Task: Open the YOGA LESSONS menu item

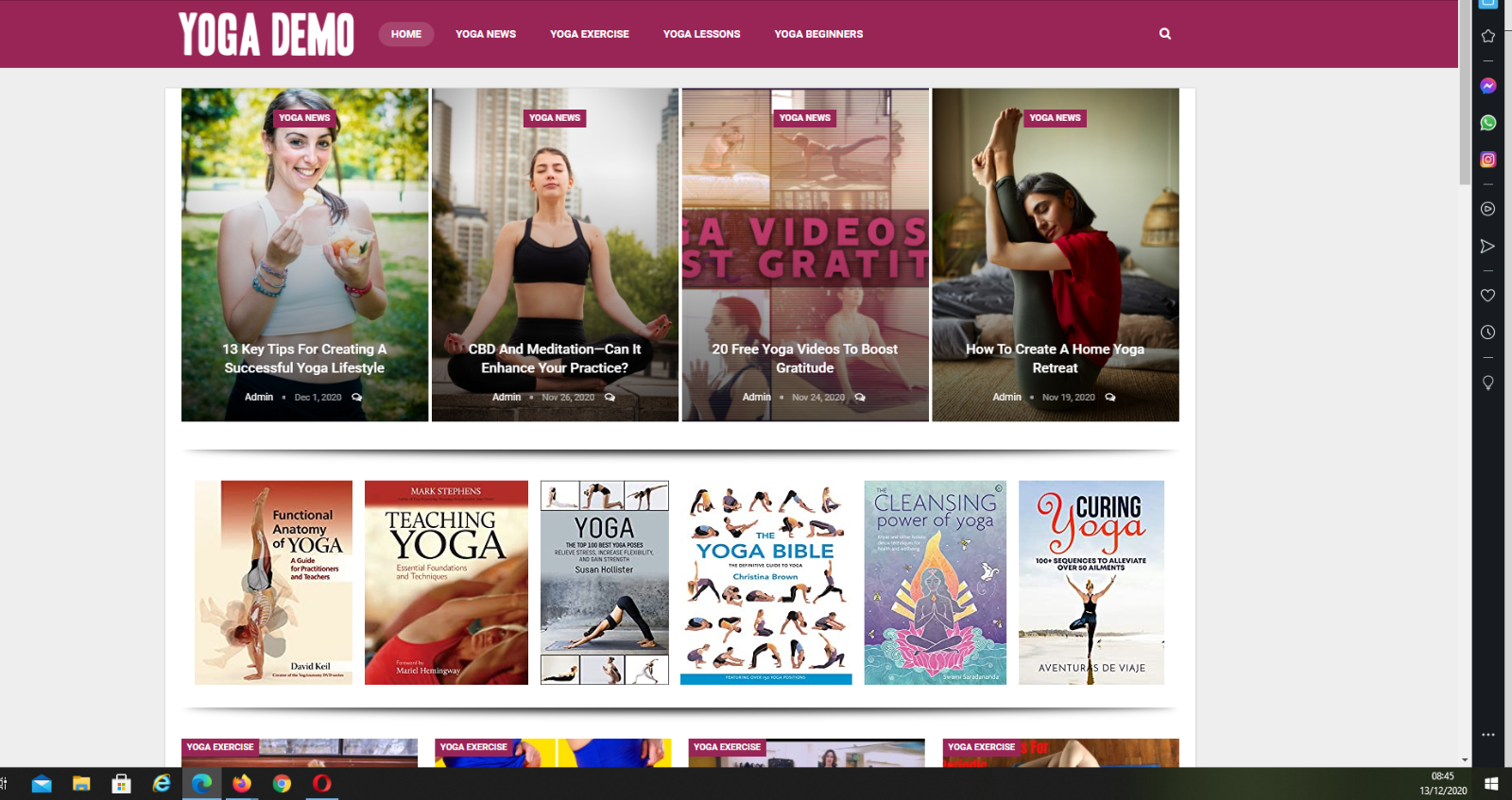Action: 702,34
